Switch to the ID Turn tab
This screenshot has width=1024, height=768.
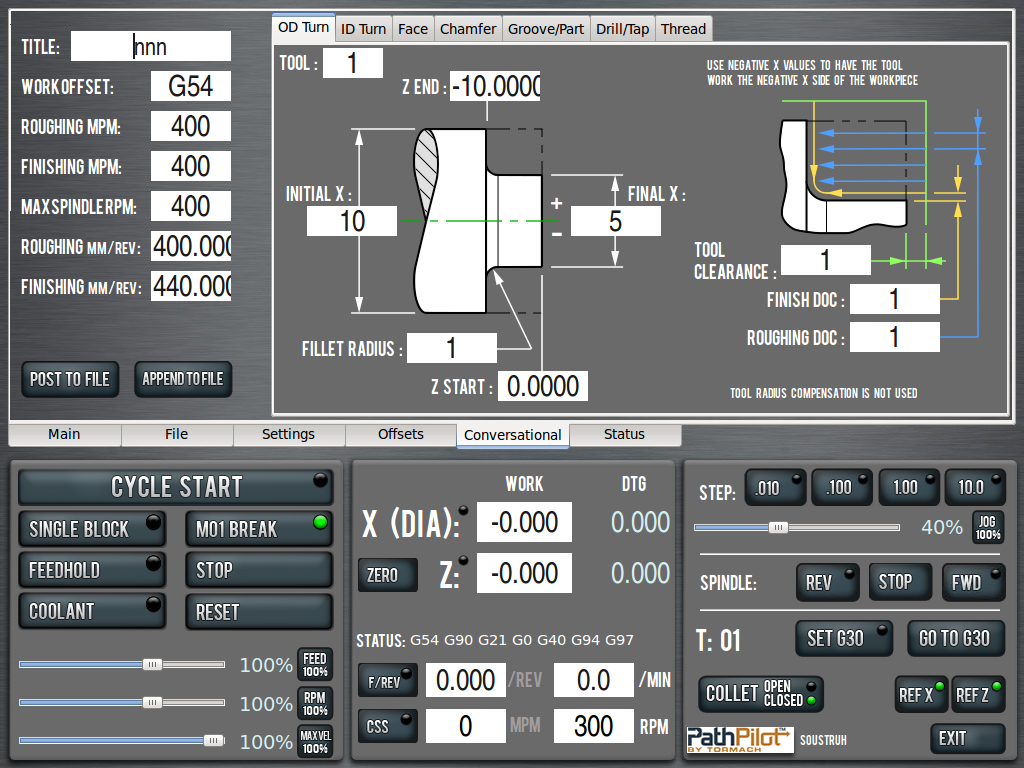363,29
